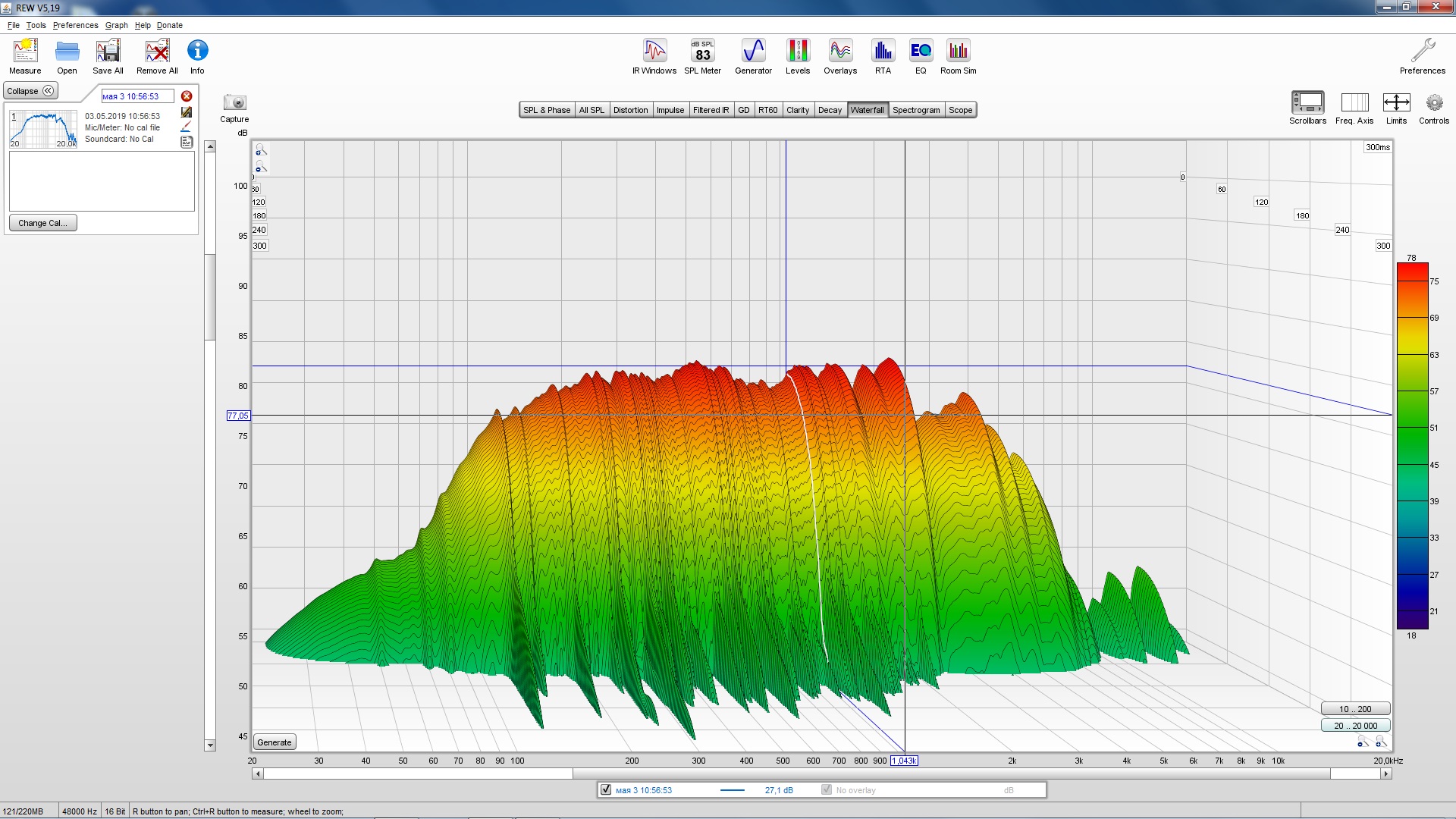Toggle the measurement trace checkbox in the legend

pyautogui.click(x=606, y=789)
